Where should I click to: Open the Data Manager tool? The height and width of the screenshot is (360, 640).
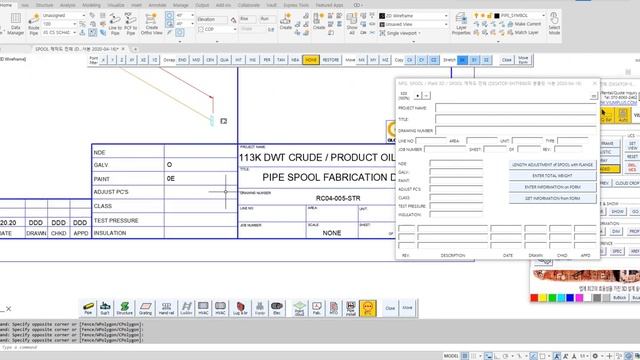(16, 24)
